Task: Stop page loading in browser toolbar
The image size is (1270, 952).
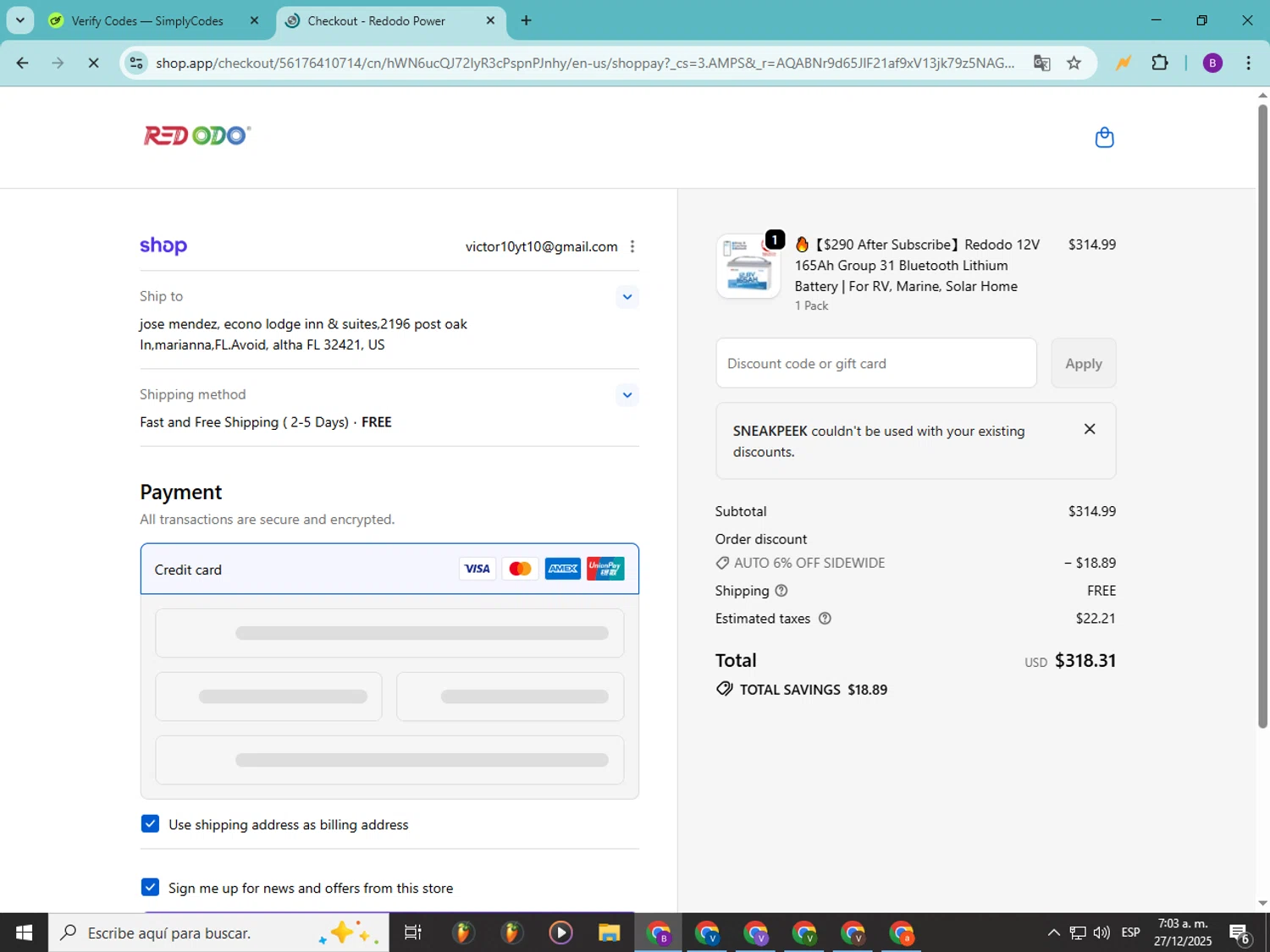Action: pos(93,63)
